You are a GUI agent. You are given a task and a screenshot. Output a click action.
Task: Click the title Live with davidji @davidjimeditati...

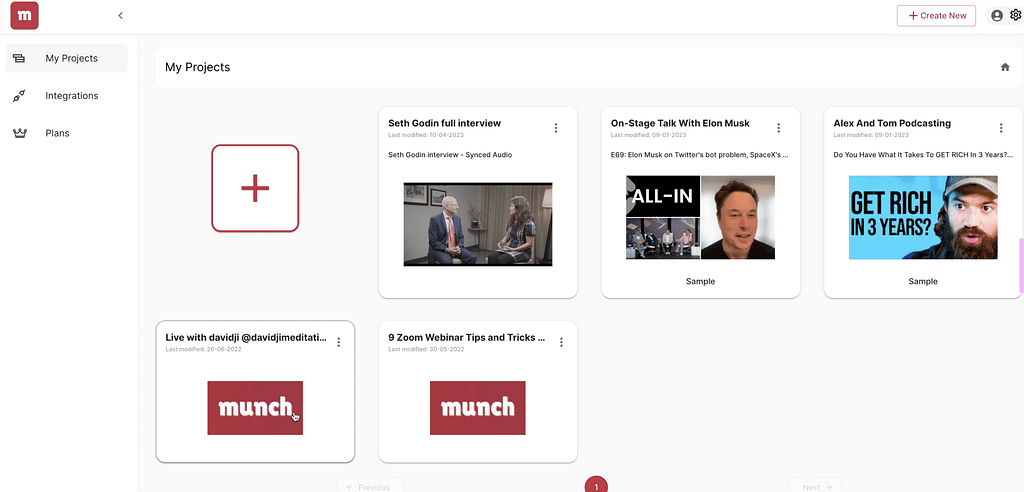[246, 337]
